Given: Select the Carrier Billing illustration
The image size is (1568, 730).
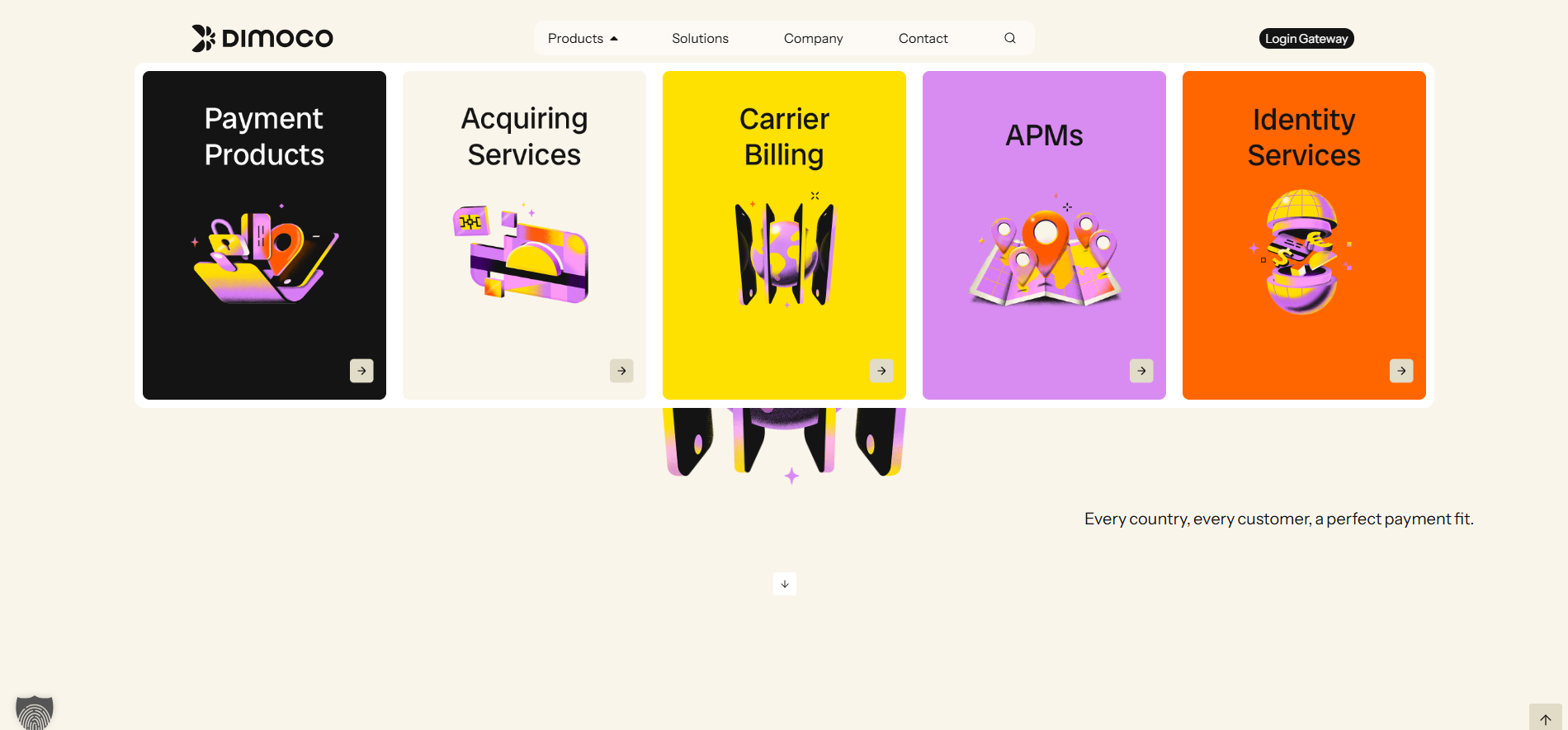Looking at the screenshot, I should [x=785, y=250].
